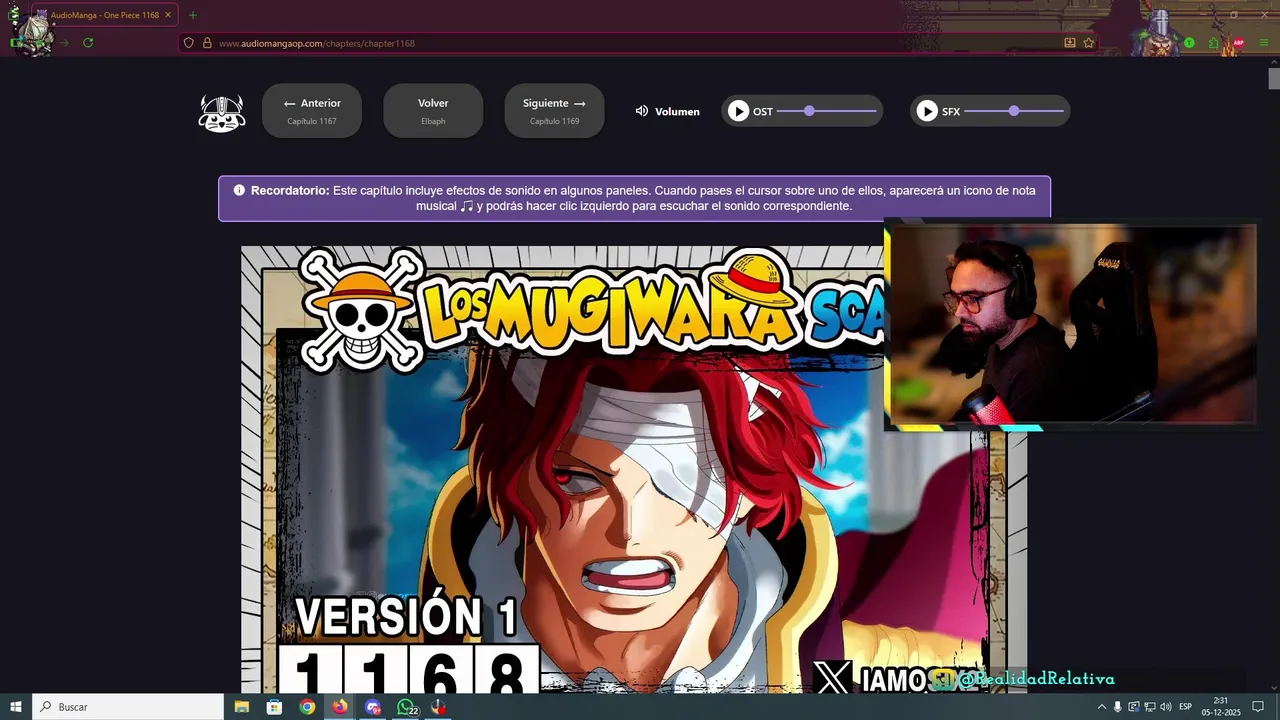Open Google Chrome from the taskbar
Screen dimensions: 1280x720
[307, 707]
